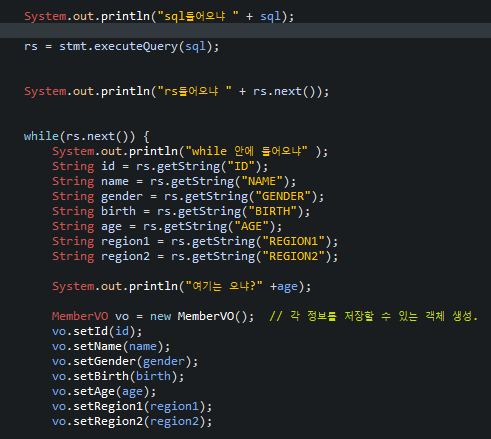Click the String id declaration line
491x439 pixels.
pyautogui.click(x=160, y=166)
